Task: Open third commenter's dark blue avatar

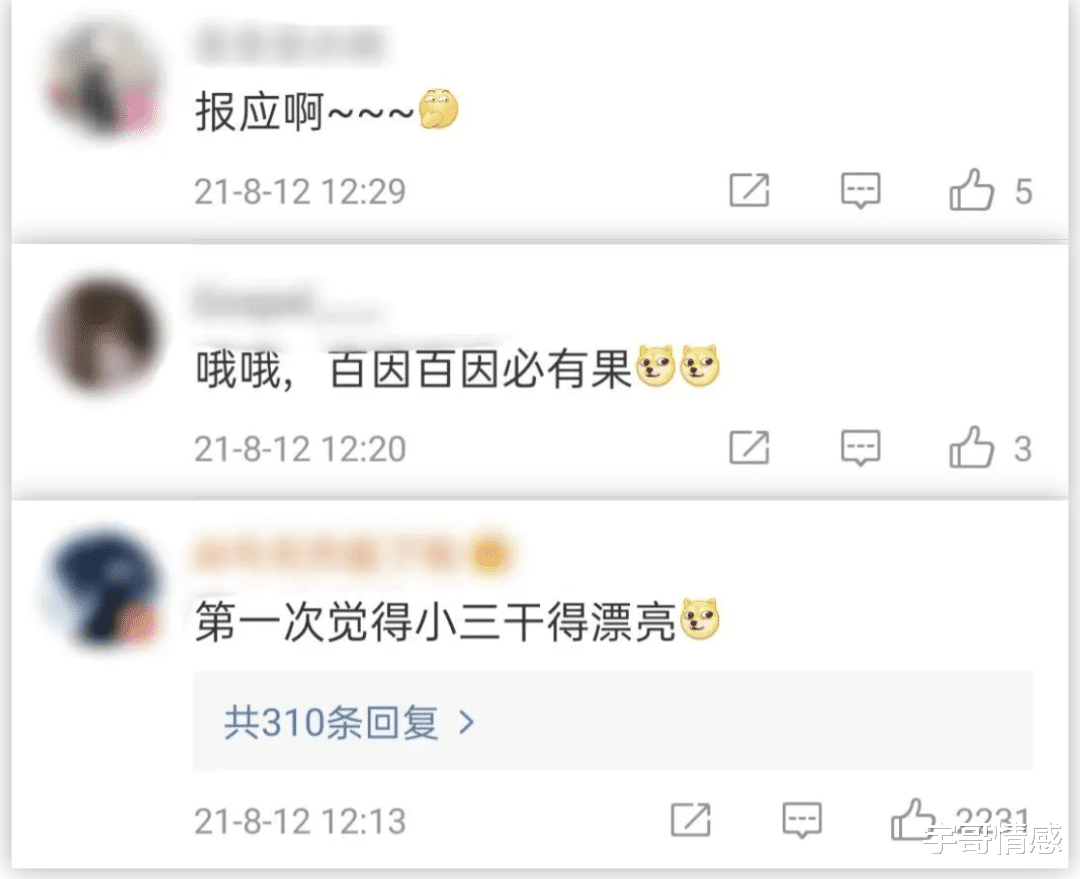Action: point(103,589)
